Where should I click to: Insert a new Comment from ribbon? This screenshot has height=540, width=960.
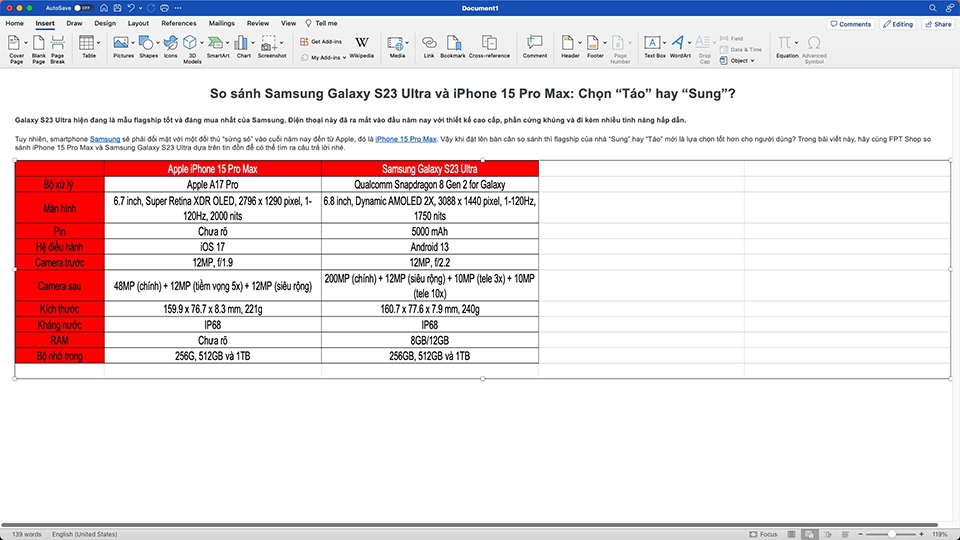(534, 47)
